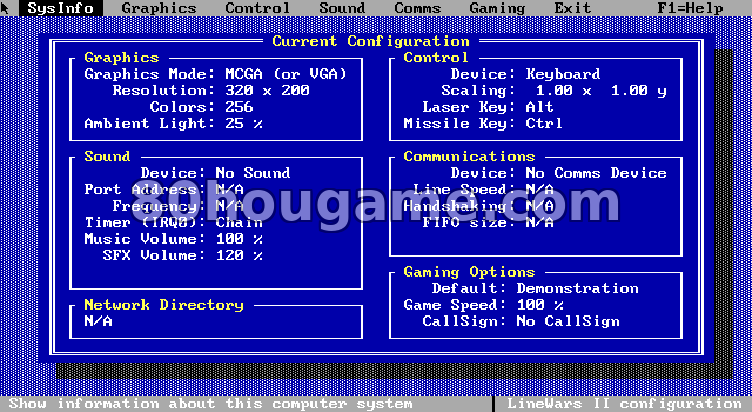Click the Sound Device value No Sound
This screenshot has width=752, height=412.
point(253,173)
